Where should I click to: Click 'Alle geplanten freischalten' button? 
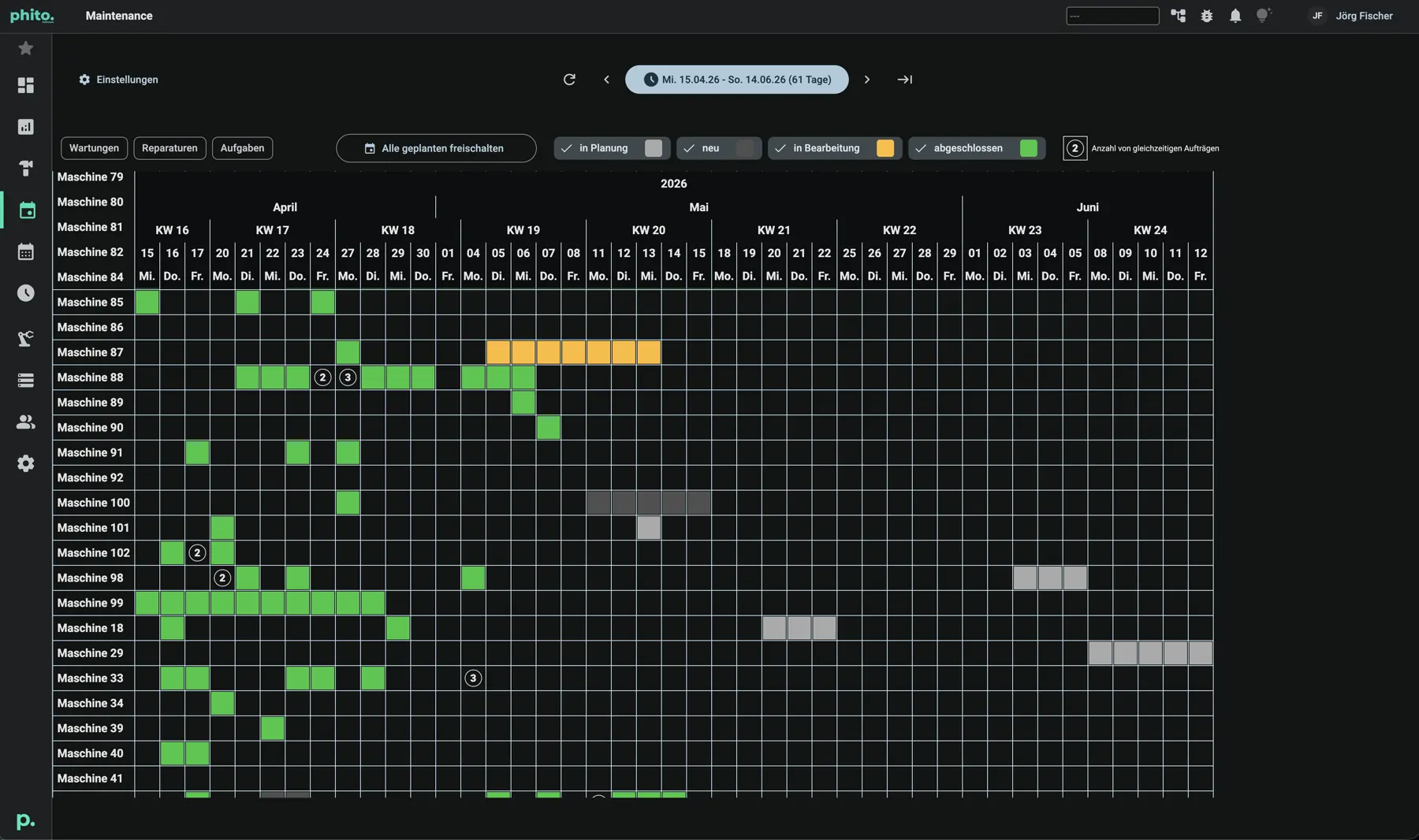pyautogui.click(x=436, y=148)
